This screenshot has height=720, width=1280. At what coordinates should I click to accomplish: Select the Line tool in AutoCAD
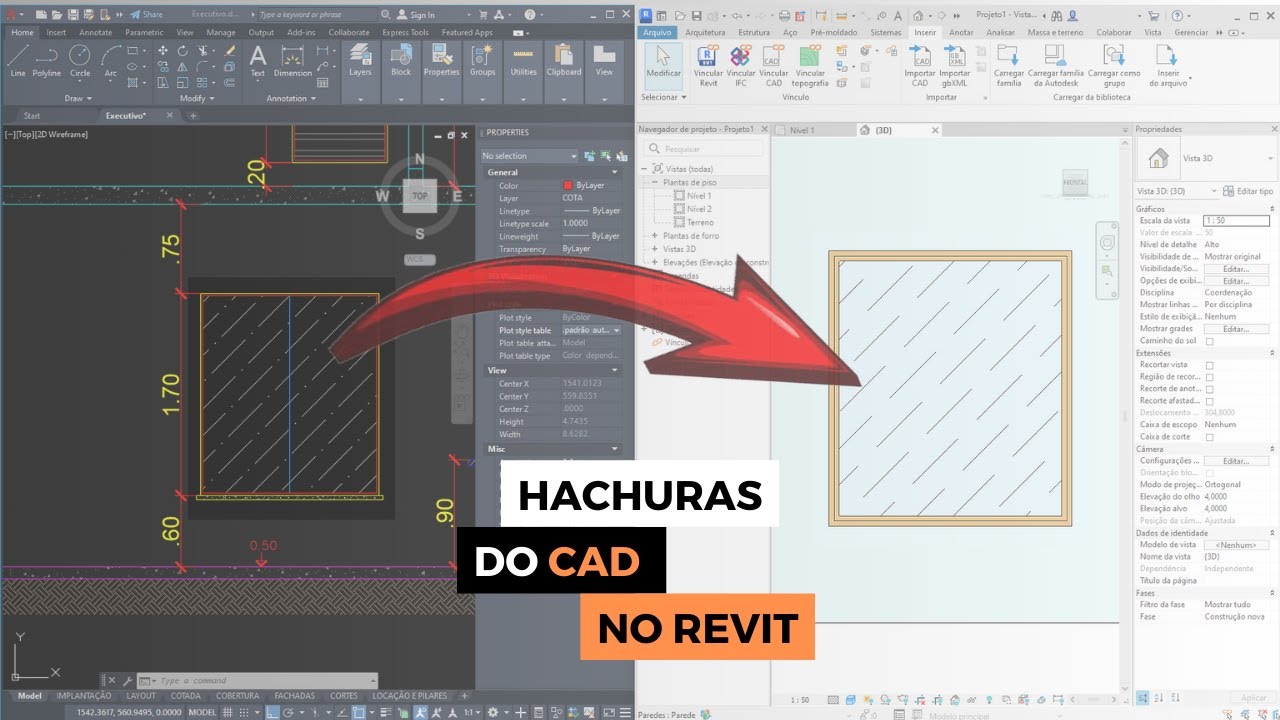[x=18, y=61]
